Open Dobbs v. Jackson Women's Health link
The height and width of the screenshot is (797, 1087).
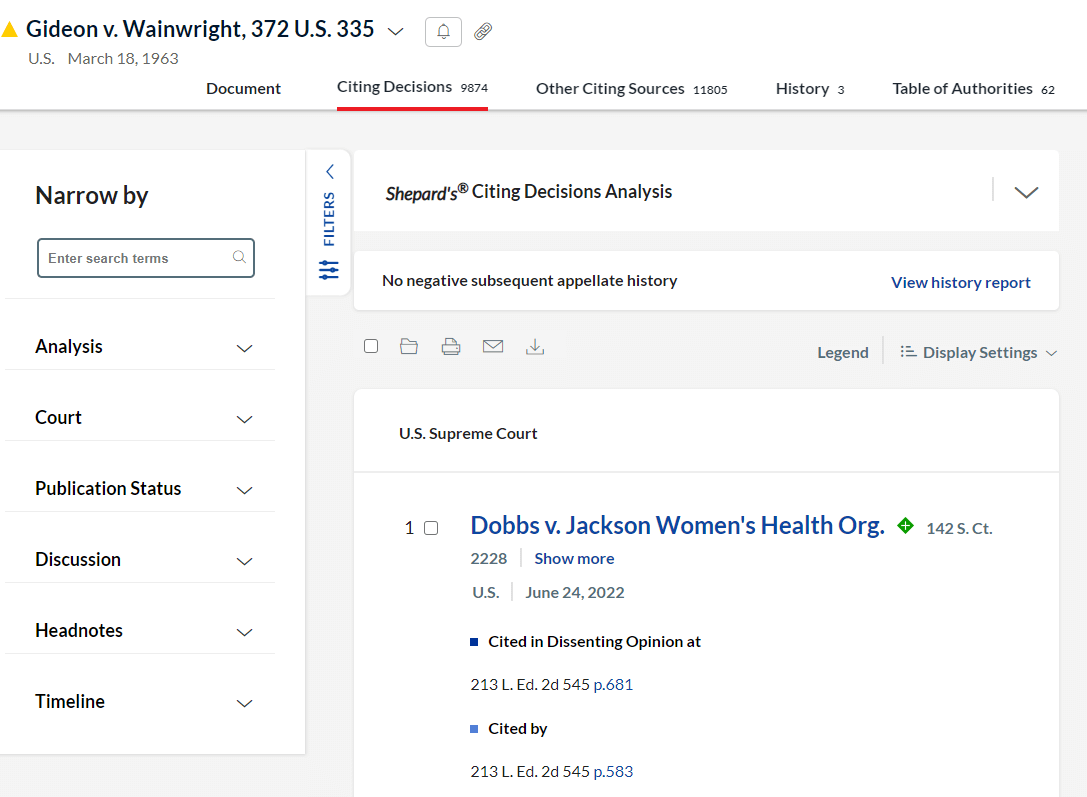[677, 526]
